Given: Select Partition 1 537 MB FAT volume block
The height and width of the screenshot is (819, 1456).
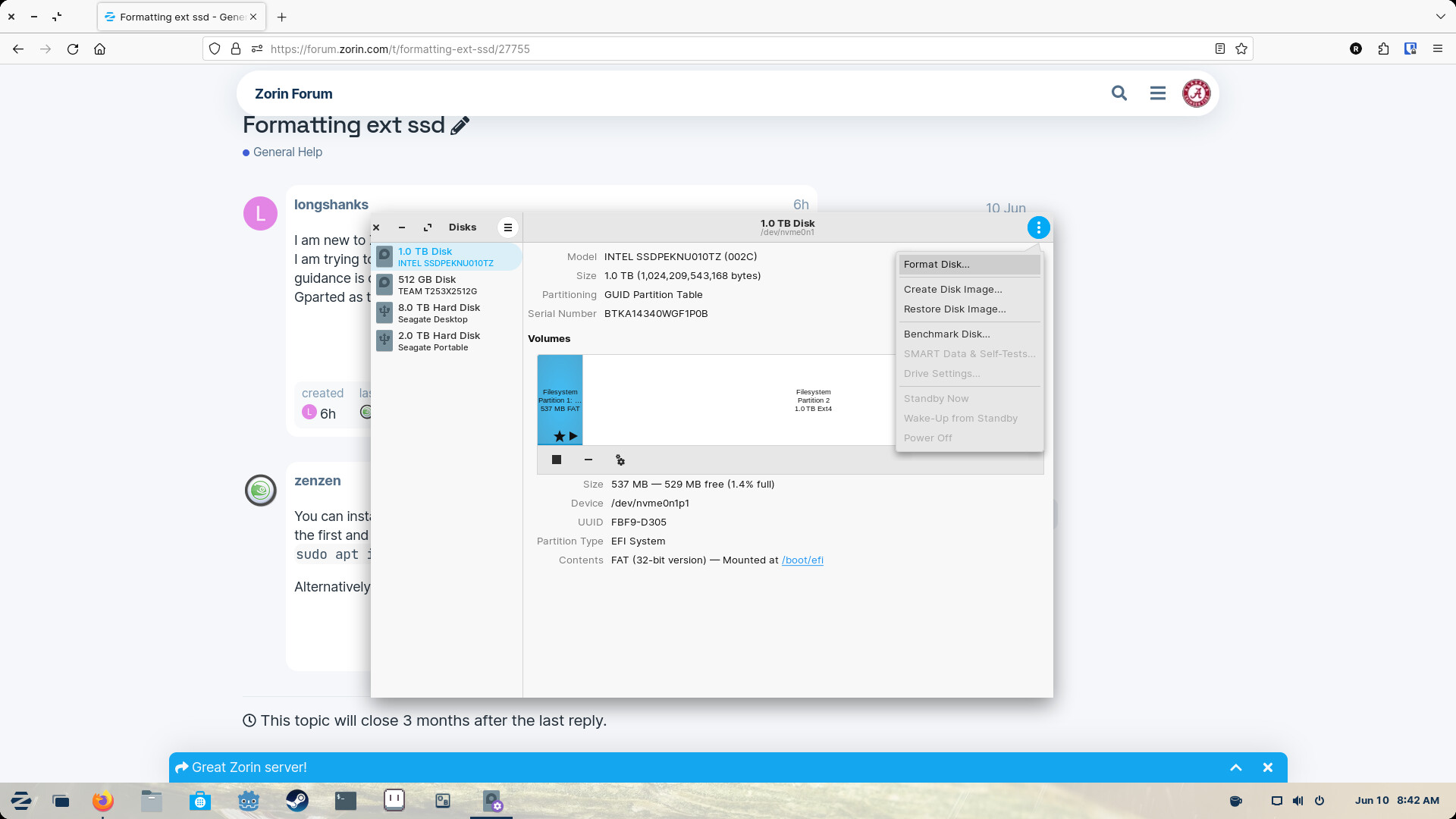Looking at the screenshot, I should pyautogui.click(x=560, y=400).
